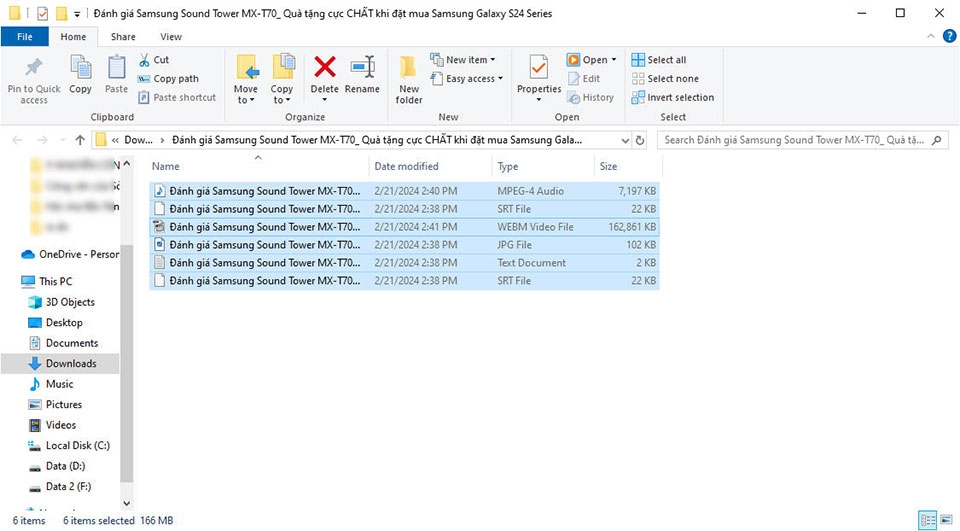The height and width of the screenshot is (531, 960).
Task: Select the MPEG-4 Audio file
Action: pos(404,191)
